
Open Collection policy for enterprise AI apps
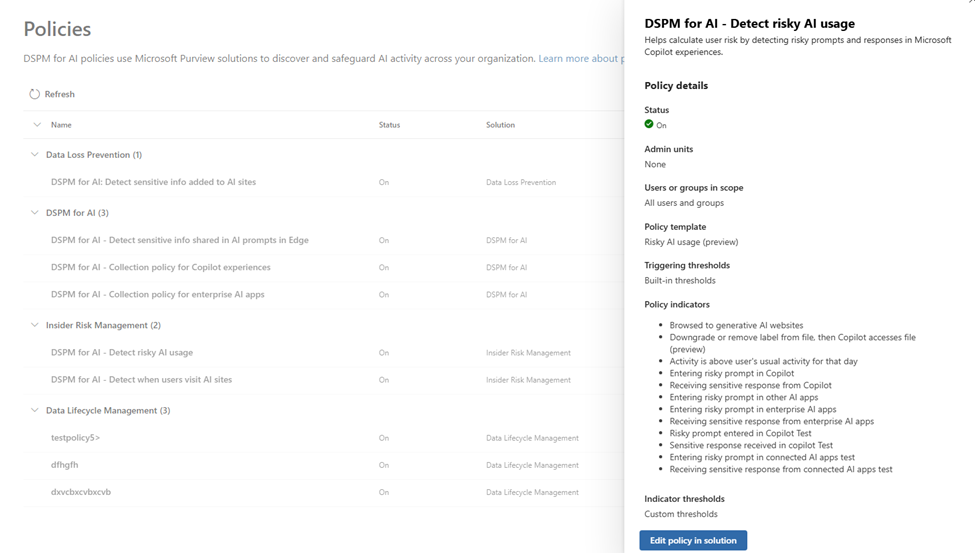(157, 294)
